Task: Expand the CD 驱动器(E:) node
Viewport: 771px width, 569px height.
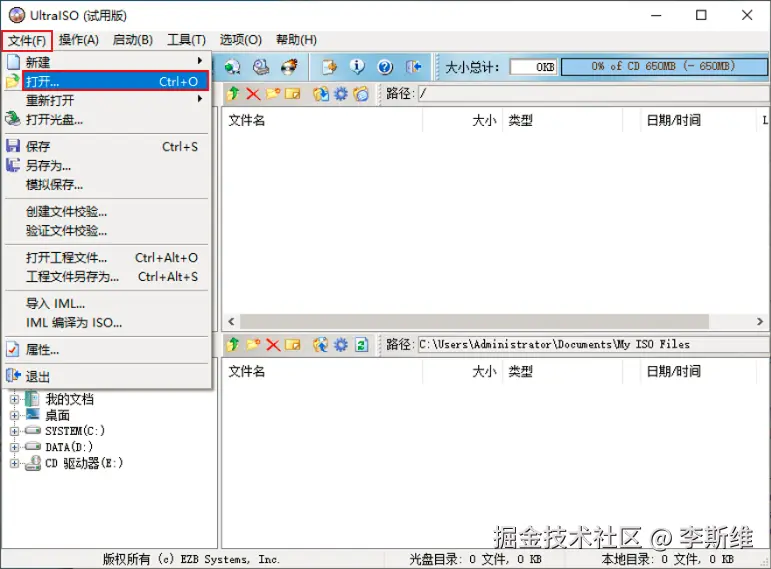Action: (14, 463)
